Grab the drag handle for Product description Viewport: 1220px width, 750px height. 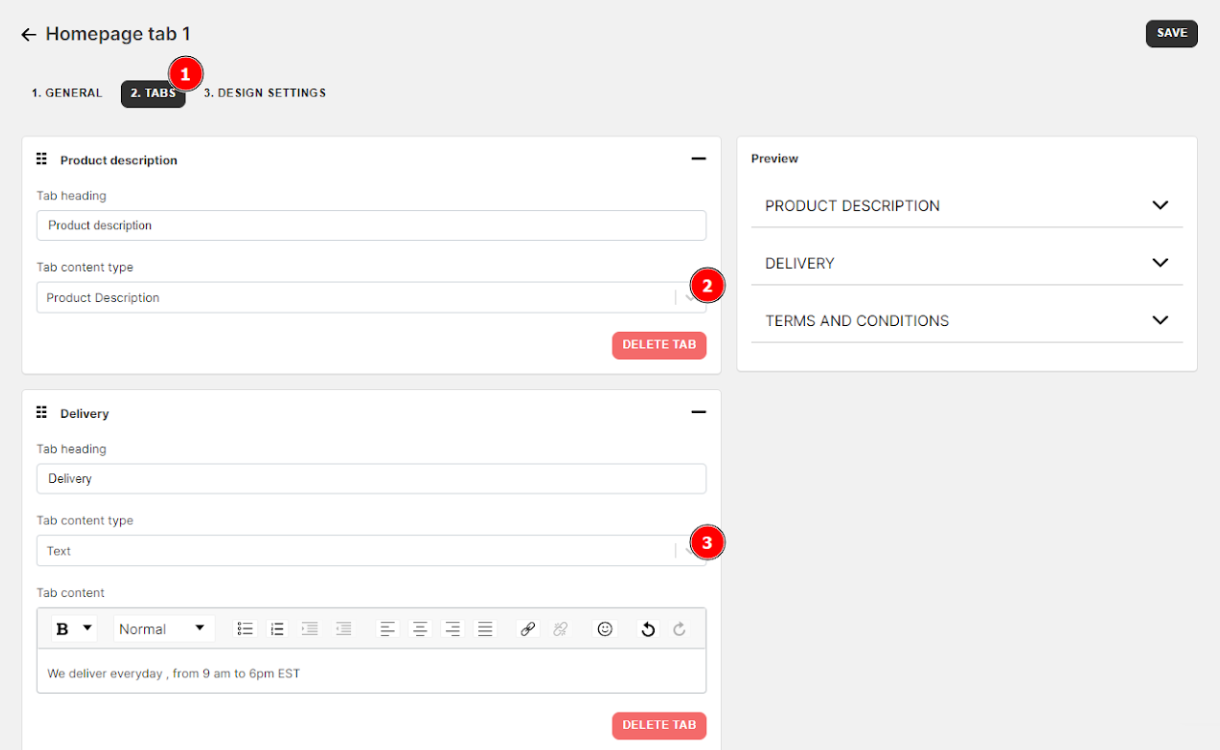tap(42, 159)
